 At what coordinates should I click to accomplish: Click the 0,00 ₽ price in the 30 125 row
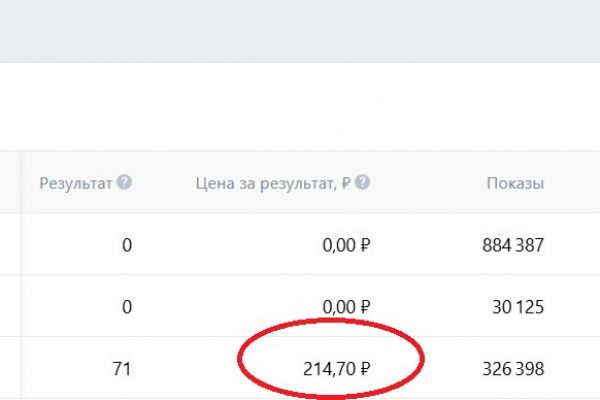pos(347,306)
